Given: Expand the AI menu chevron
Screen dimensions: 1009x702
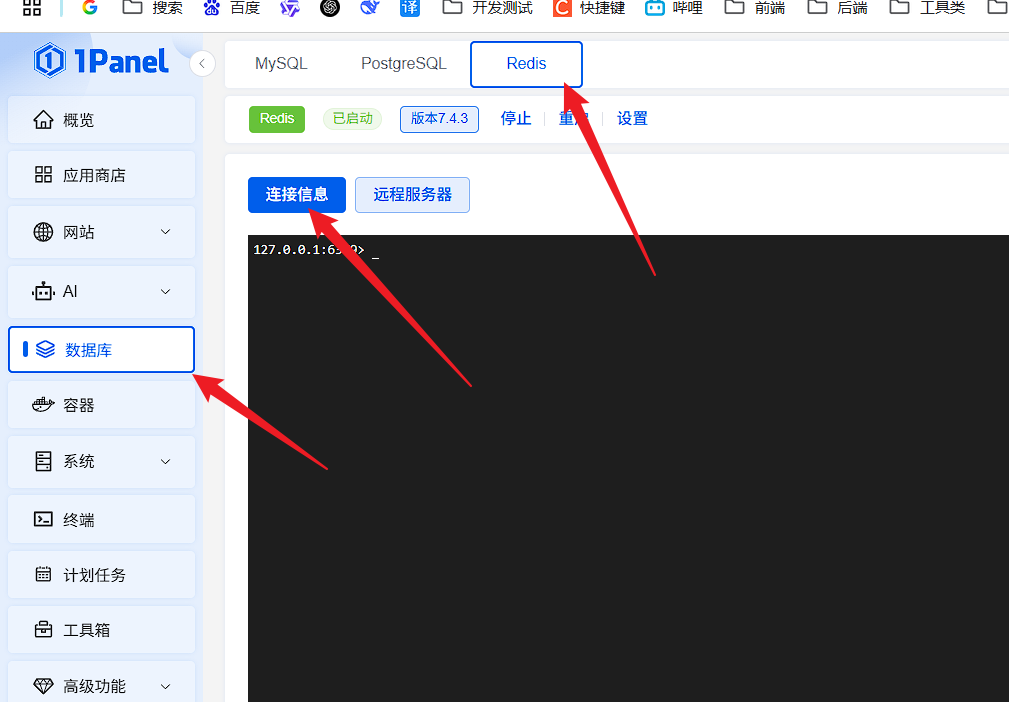Looking at the screenshot, I should click(x=166, y=291).
